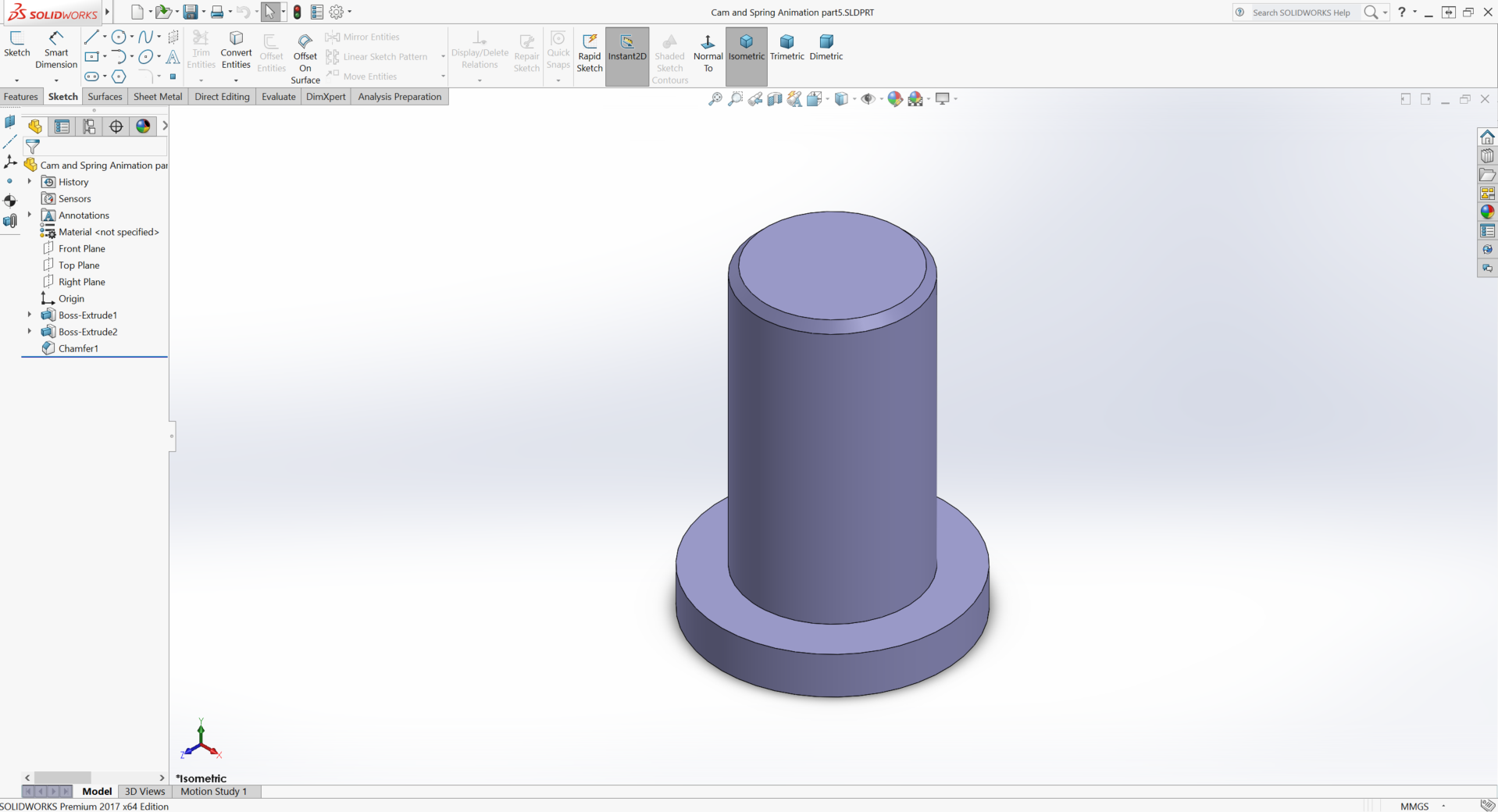Toggle the Isometric view button
The image size is (1498, 812).
pos(747,56)
